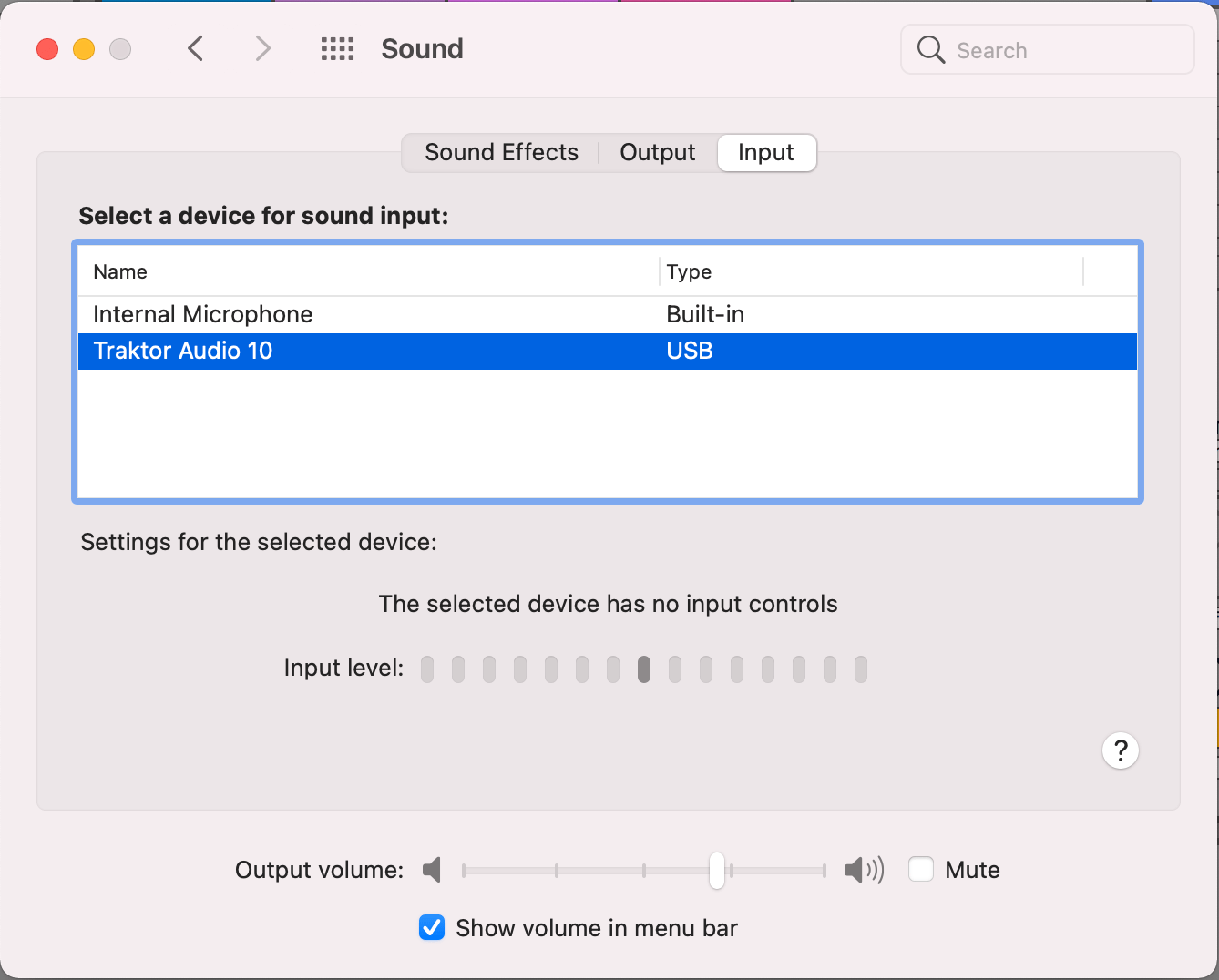
Task: Toggle the Mute option off
Action: tap(920, 870)
